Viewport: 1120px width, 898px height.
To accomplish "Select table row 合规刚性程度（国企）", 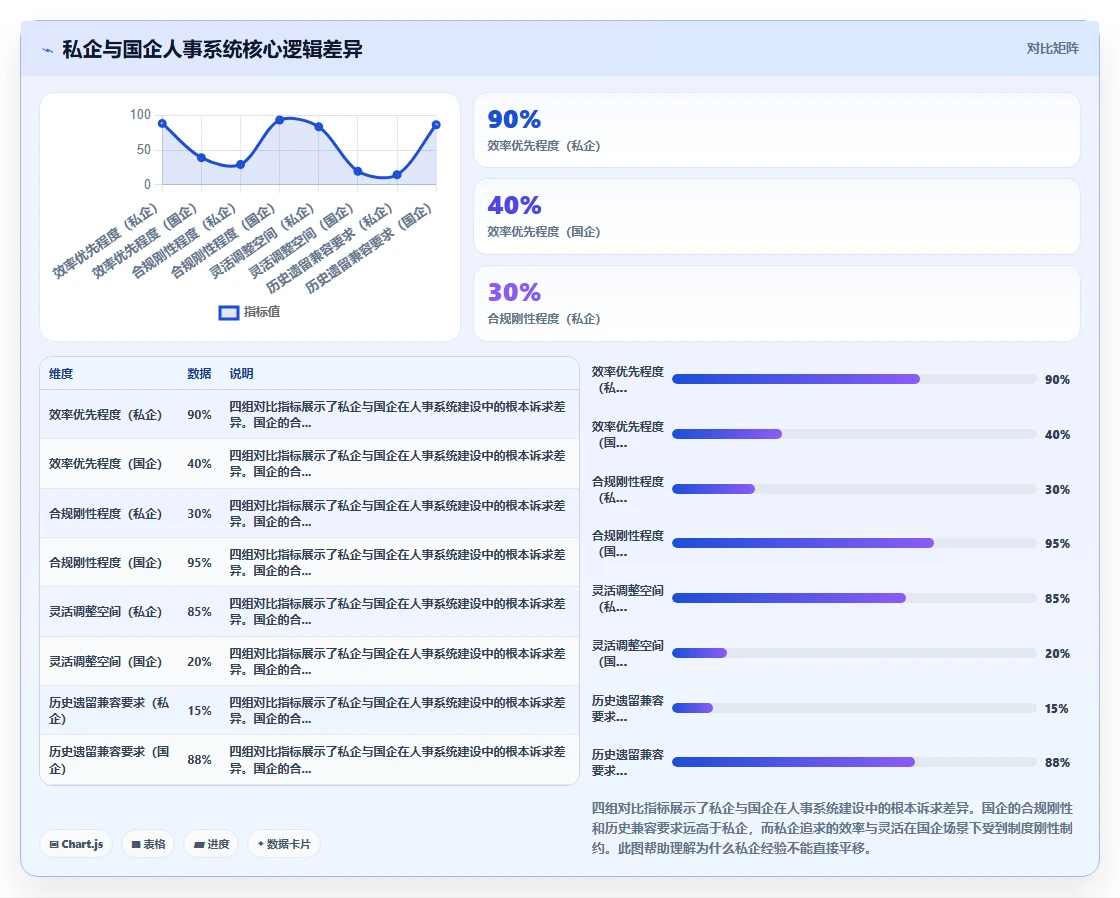I will point(309,562).
